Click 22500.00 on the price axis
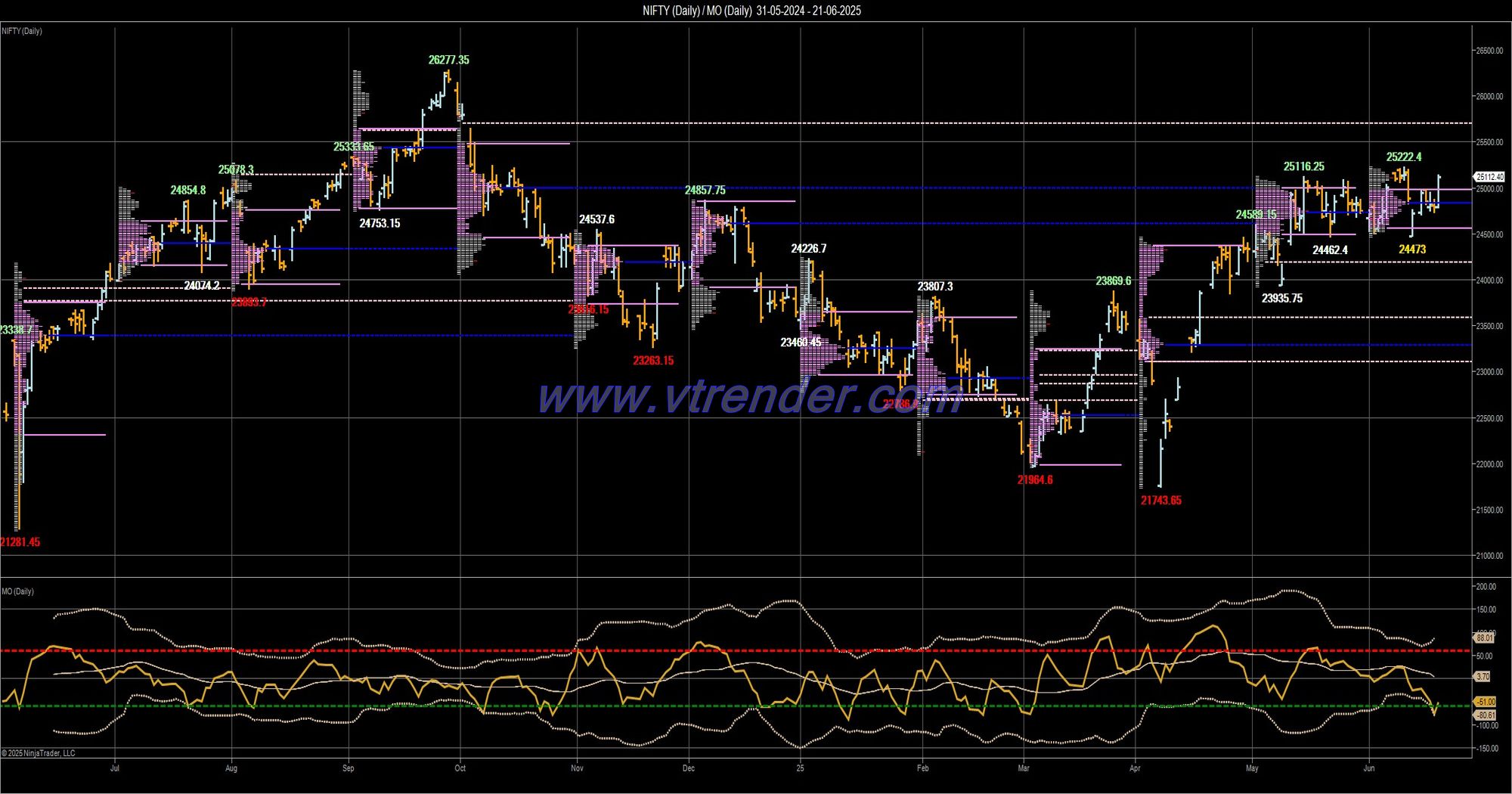Image resolution: width=1512 pixels, height=794 pixels. point(1489,418)
